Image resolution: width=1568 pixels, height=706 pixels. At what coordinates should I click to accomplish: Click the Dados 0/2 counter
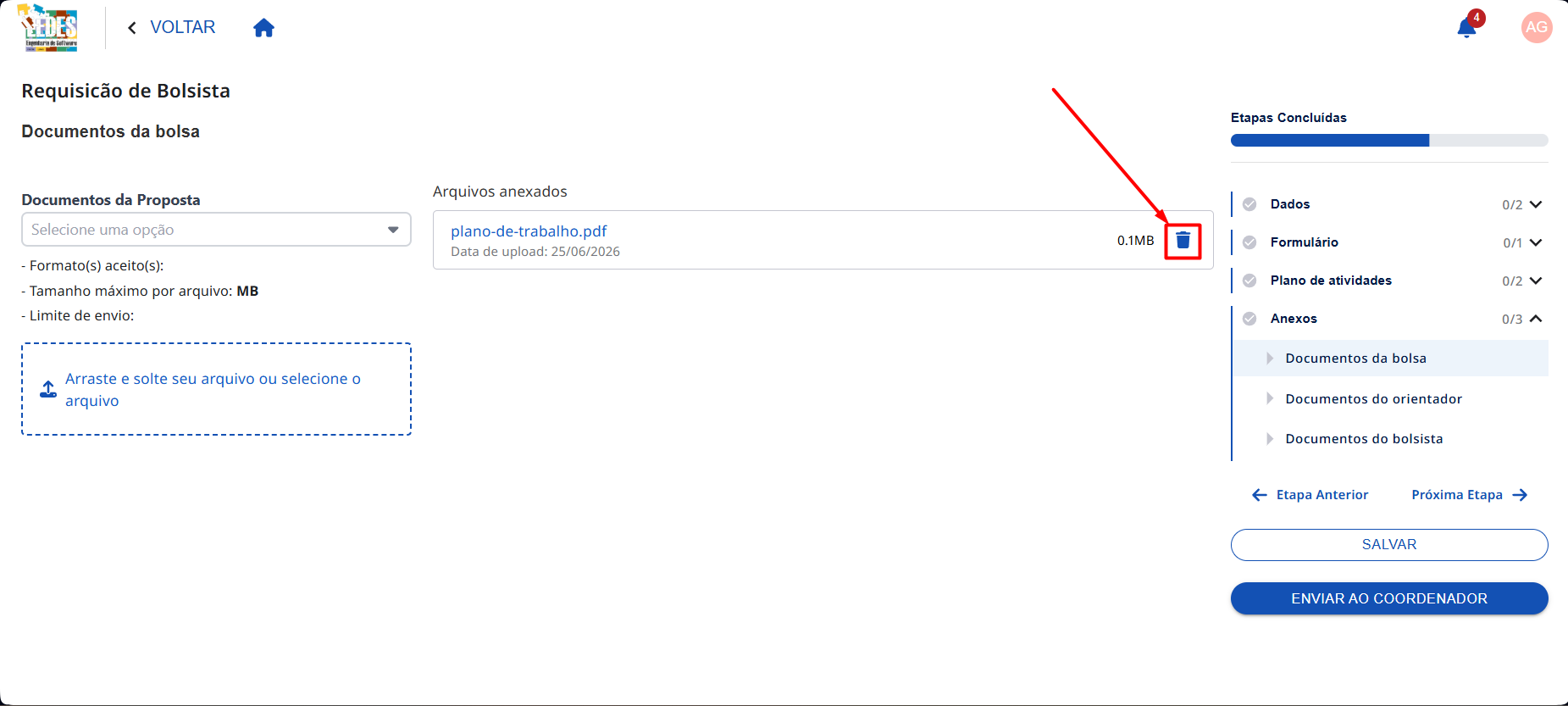point(1512,205)
